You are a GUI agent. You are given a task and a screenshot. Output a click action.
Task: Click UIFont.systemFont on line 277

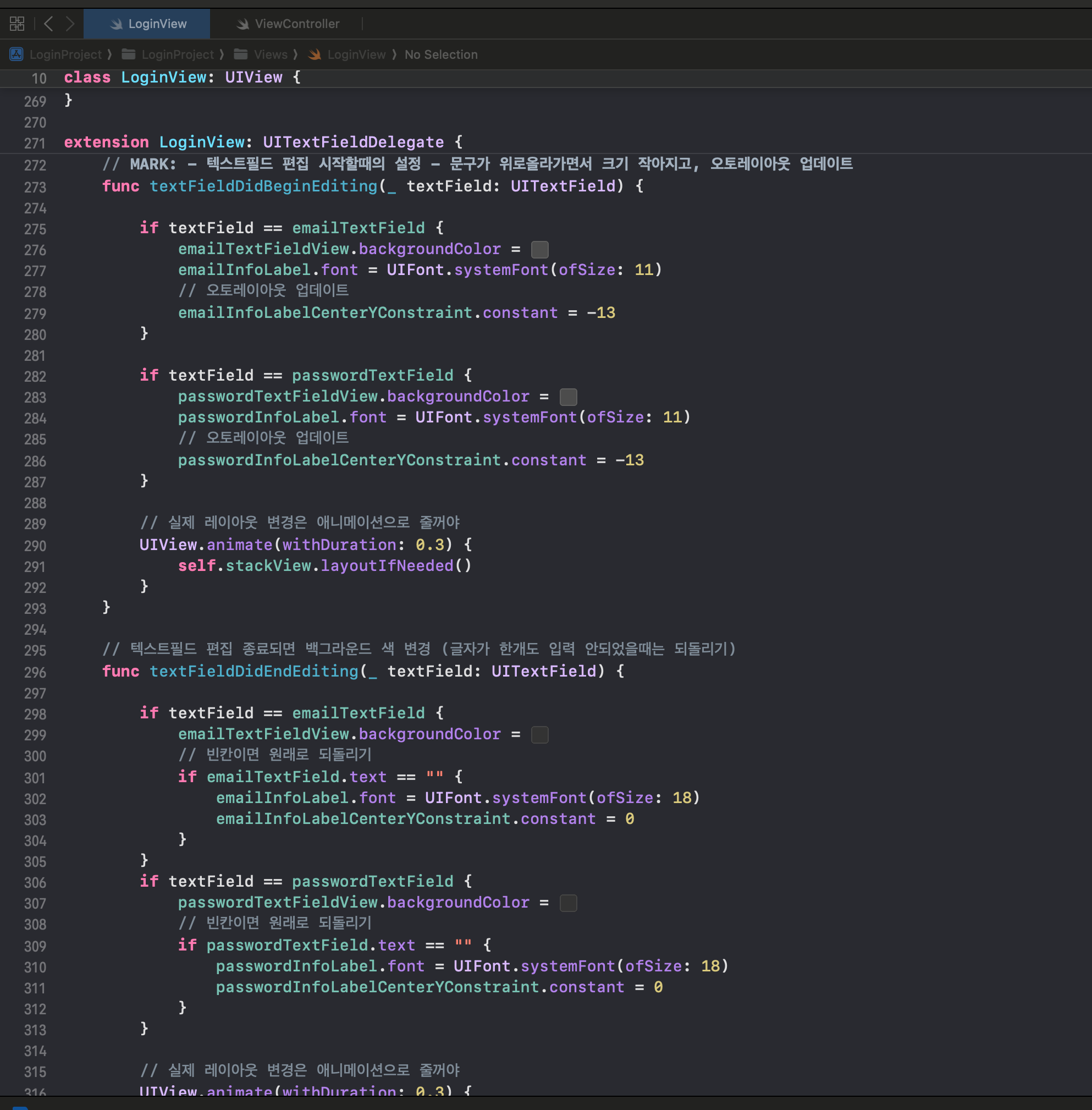[x=467, y=270]
